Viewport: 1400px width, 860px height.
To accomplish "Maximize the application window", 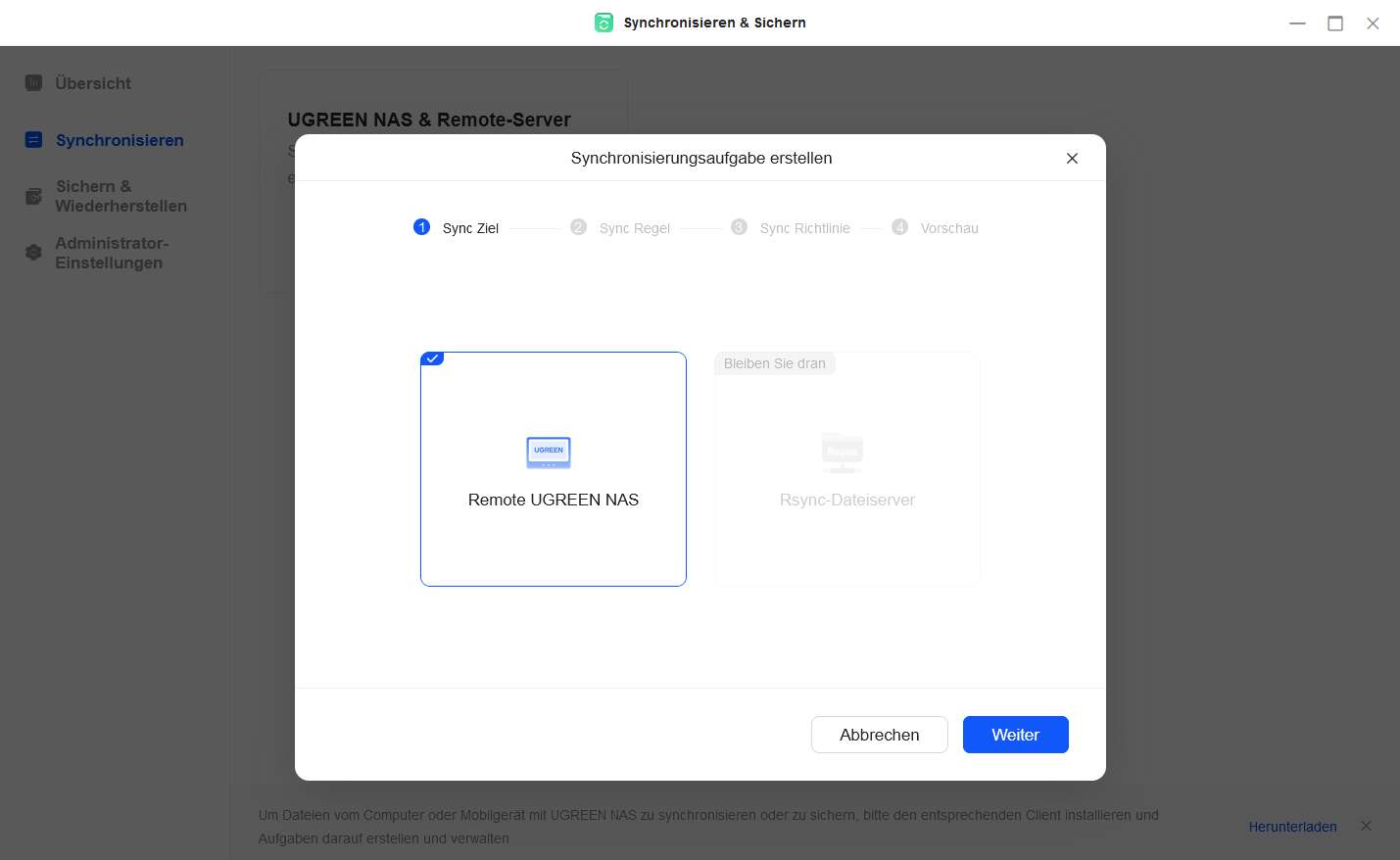I will [x=1335, y=24].
